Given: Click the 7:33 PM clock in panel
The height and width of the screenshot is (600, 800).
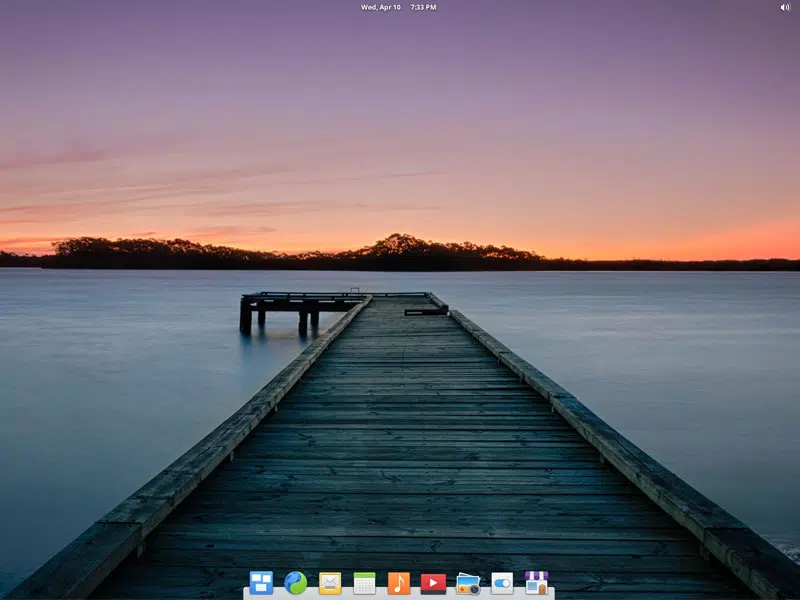Looking at the screenshot, I should pos(423,7).
